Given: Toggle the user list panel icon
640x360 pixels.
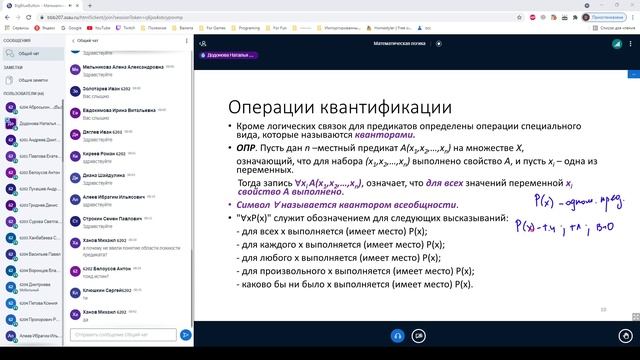Looking at the screenshot, I should click(203, 44).
